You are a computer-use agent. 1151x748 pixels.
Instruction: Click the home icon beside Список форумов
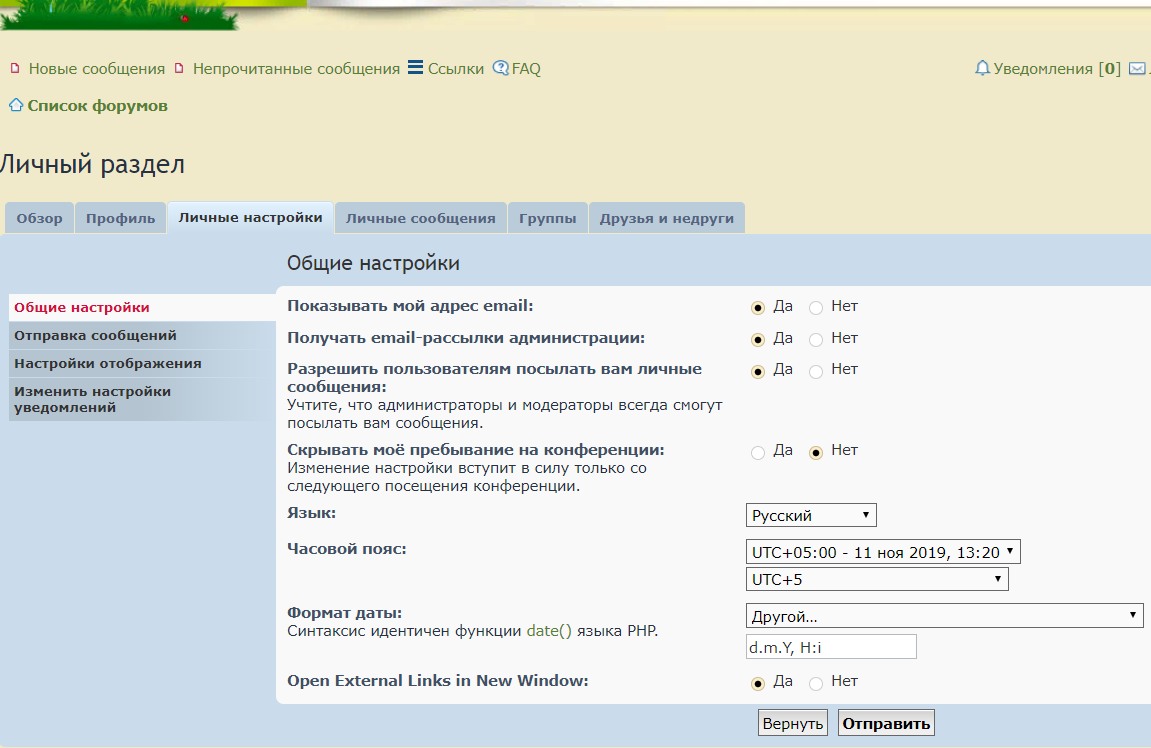point(16,105)
